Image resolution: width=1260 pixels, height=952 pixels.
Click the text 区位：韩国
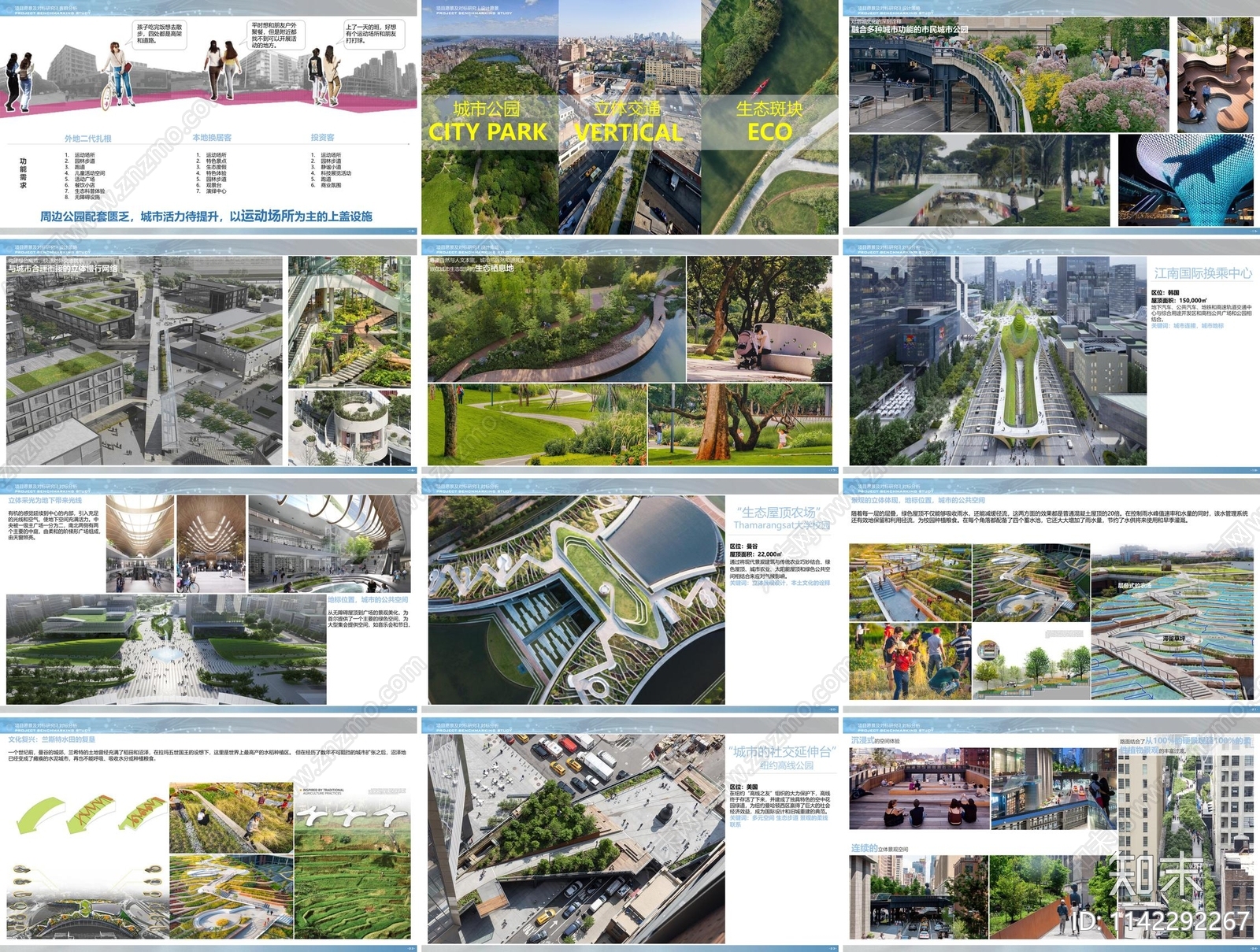(x=1166, y=293)
